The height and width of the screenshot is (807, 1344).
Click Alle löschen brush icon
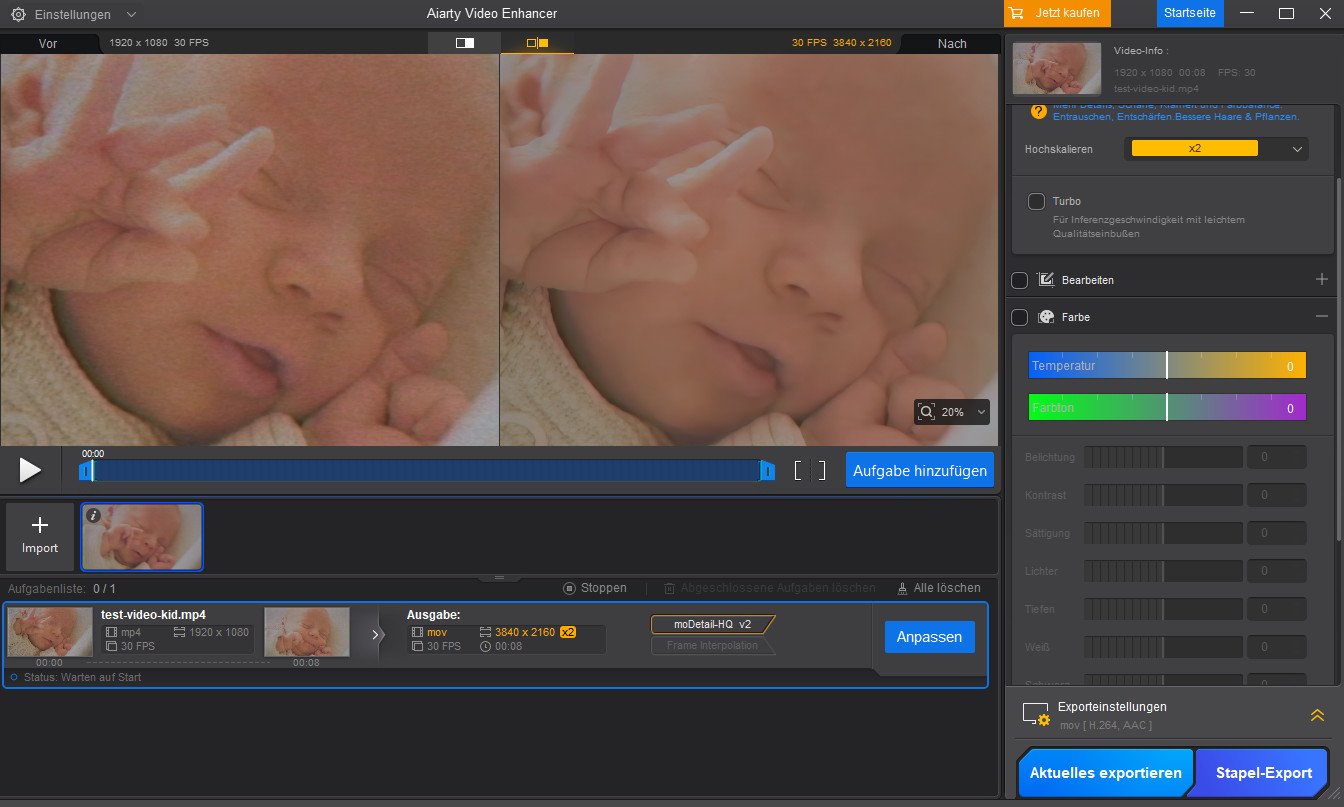click(x=903, y=588)
